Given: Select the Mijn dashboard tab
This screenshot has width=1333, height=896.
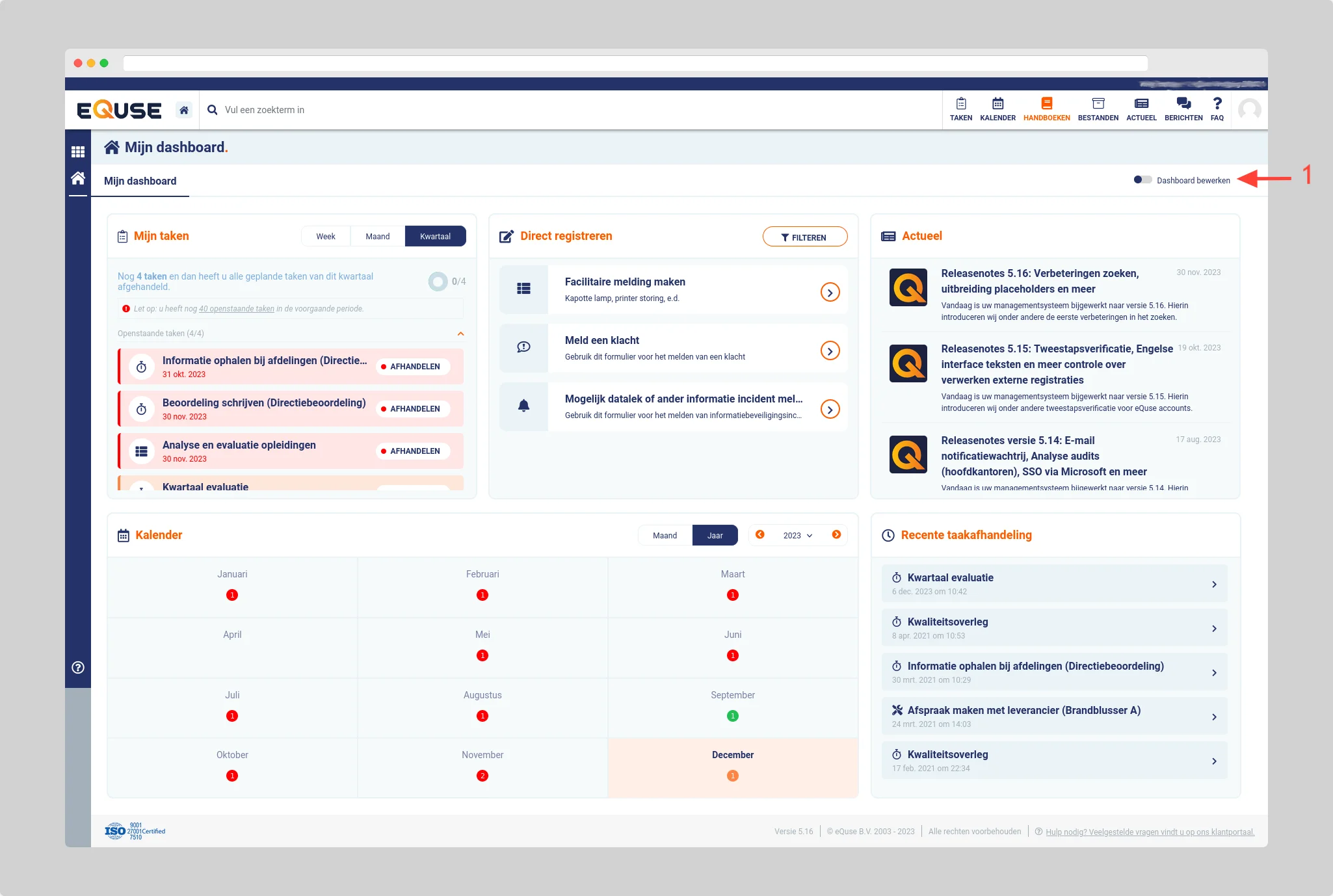Looking at the screenshot, I should coord(140,181).
